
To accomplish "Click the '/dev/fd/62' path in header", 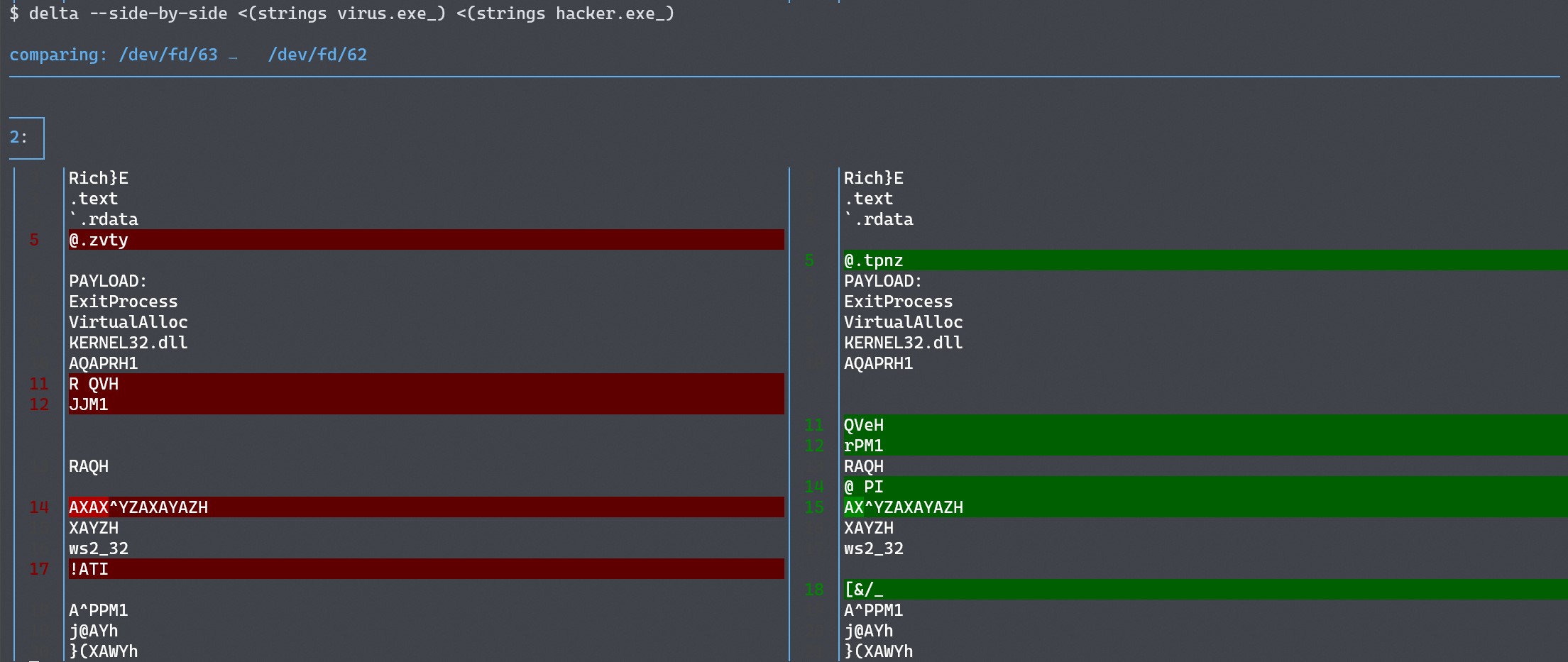I will [317, 55].
